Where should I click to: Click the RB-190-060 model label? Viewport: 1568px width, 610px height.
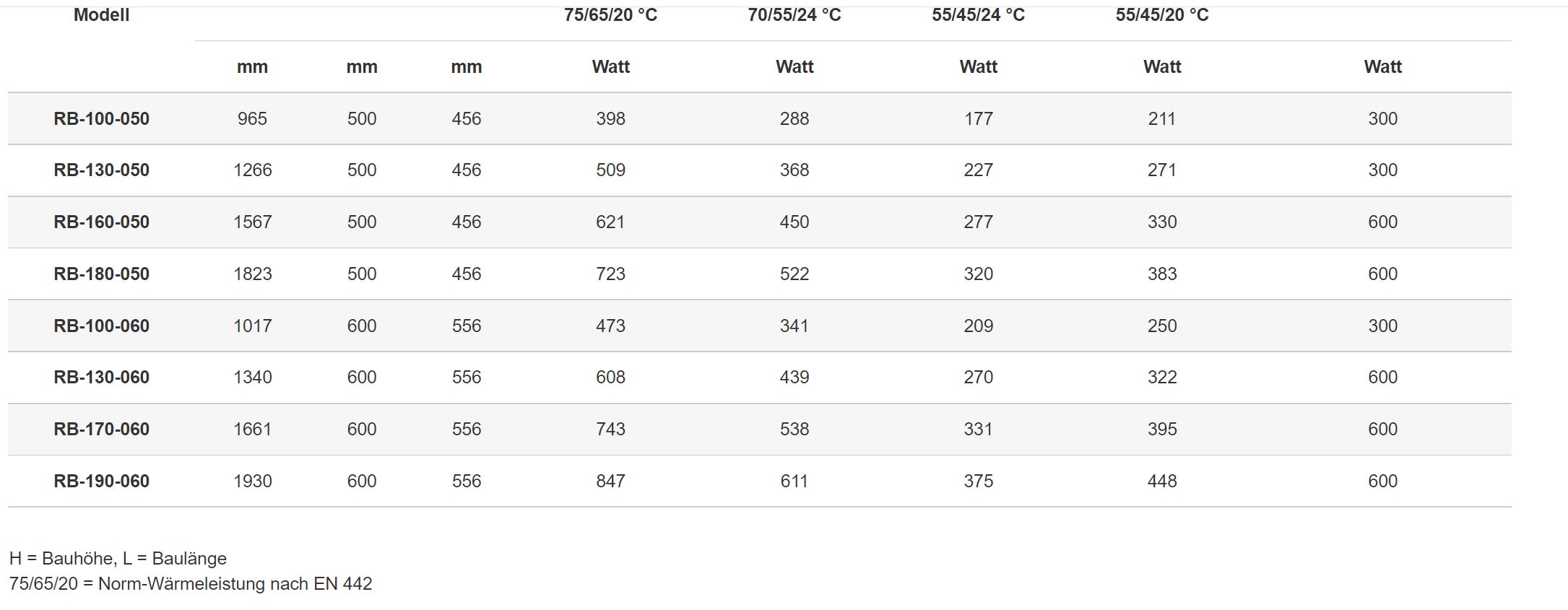click(x=101, y=481)
